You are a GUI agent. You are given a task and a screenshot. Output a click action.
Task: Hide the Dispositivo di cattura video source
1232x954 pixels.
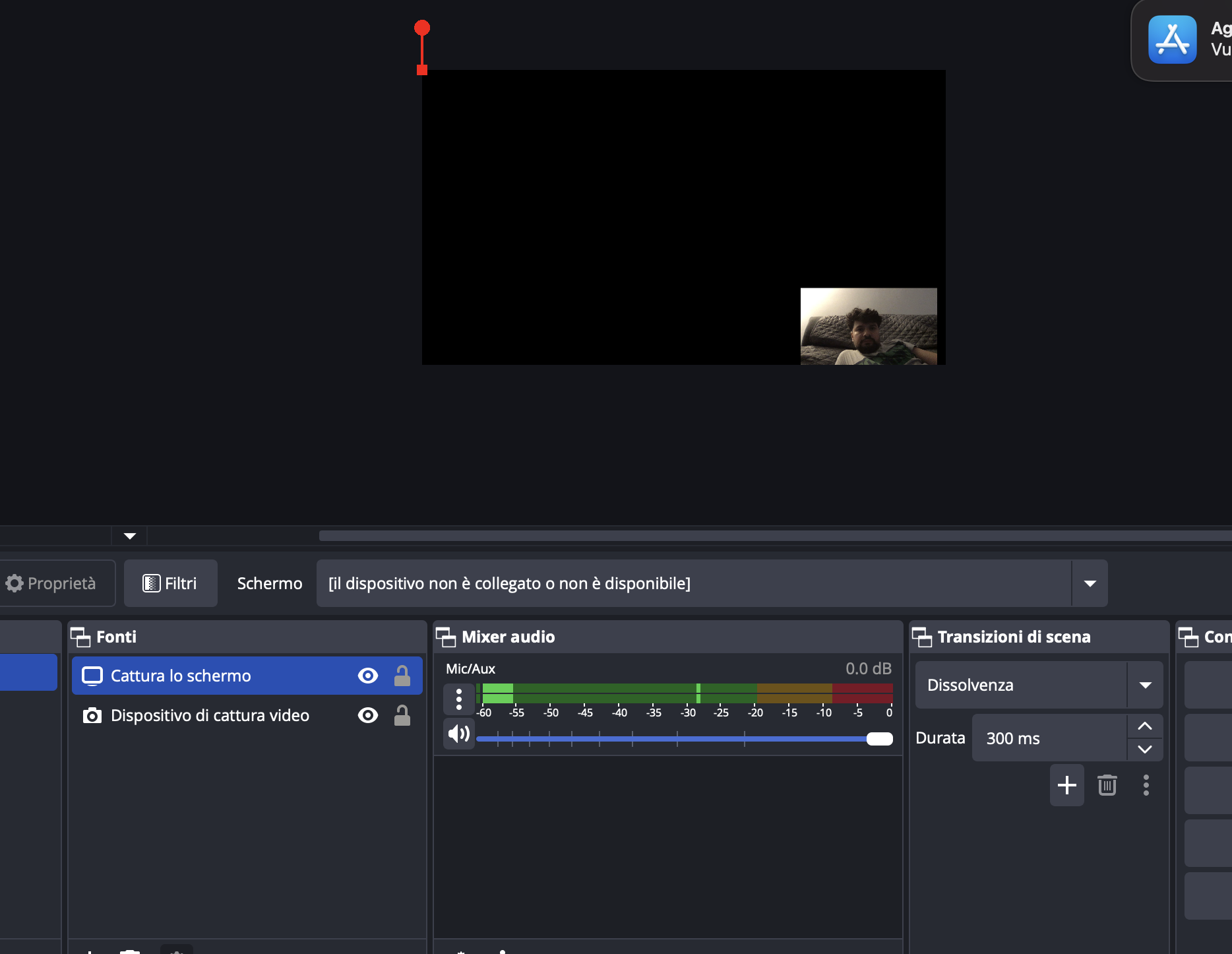tap(368, 715)
